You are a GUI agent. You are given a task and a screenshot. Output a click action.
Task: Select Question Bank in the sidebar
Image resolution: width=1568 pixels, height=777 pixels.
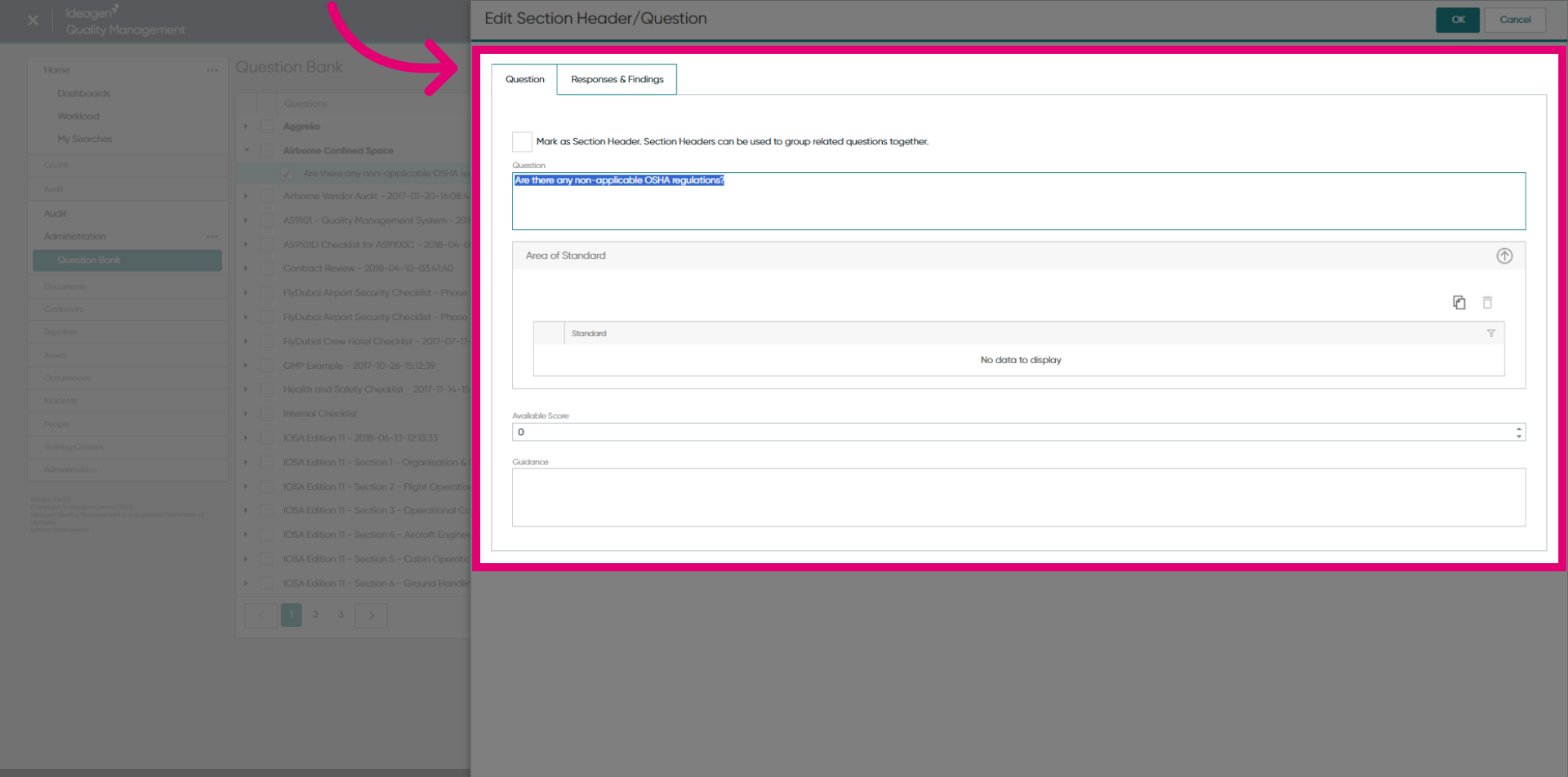pos(127,260)
